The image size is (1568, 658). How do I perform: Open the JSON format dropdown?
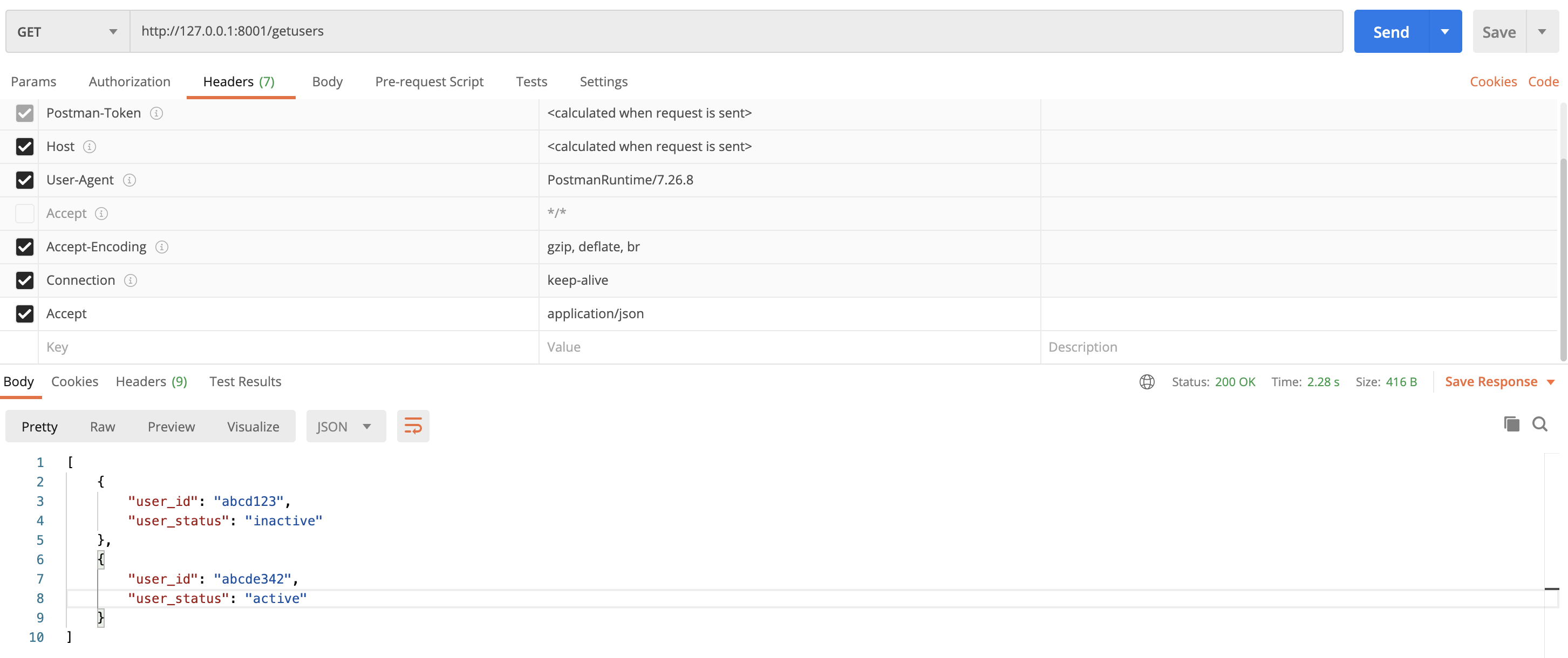coord(345,426)
